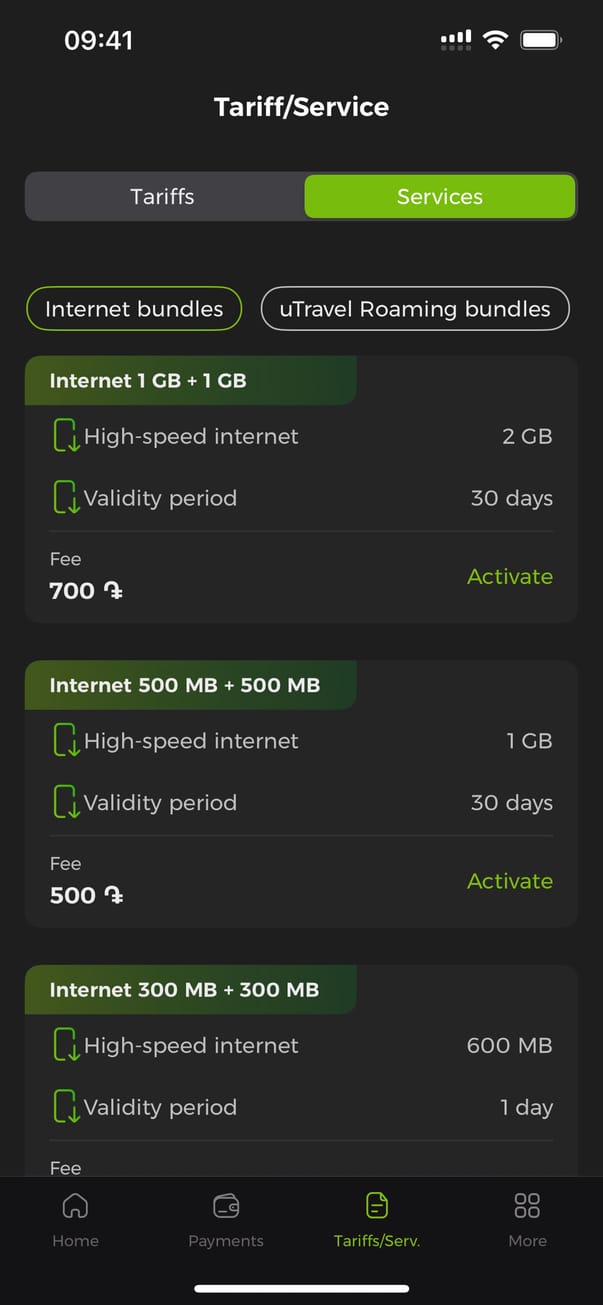The image size is (603, 1305).
Task: Tap high-speed internet icon in 500 MB bundle
Action: pyautogui.click(x=66, y=741)
